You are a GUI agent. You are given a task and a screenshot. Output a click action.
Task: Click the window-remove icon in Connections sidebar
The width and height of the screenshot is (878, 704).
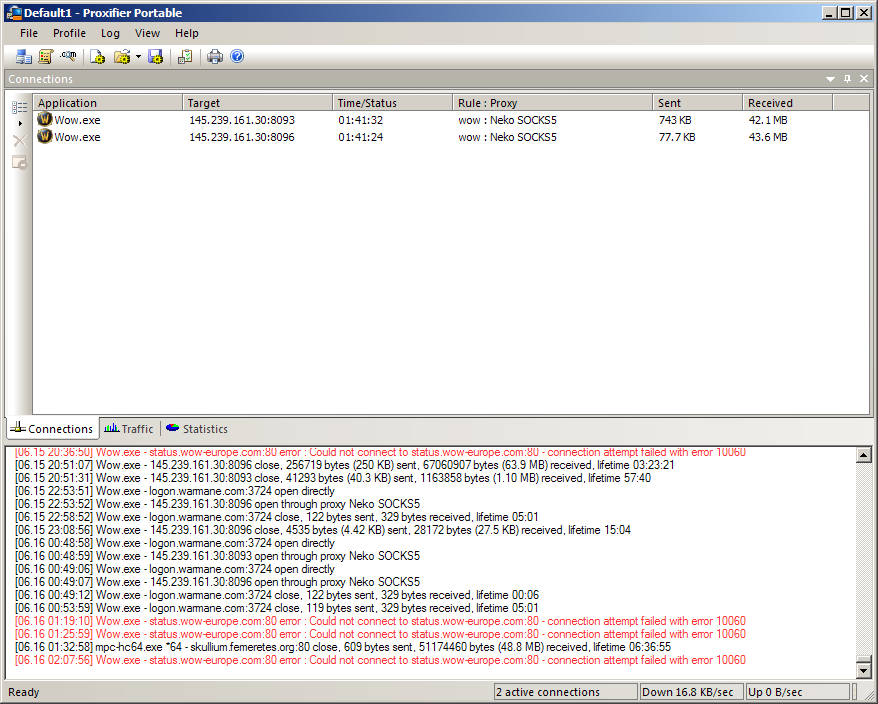pyautogui.click(x=20, y=162)
